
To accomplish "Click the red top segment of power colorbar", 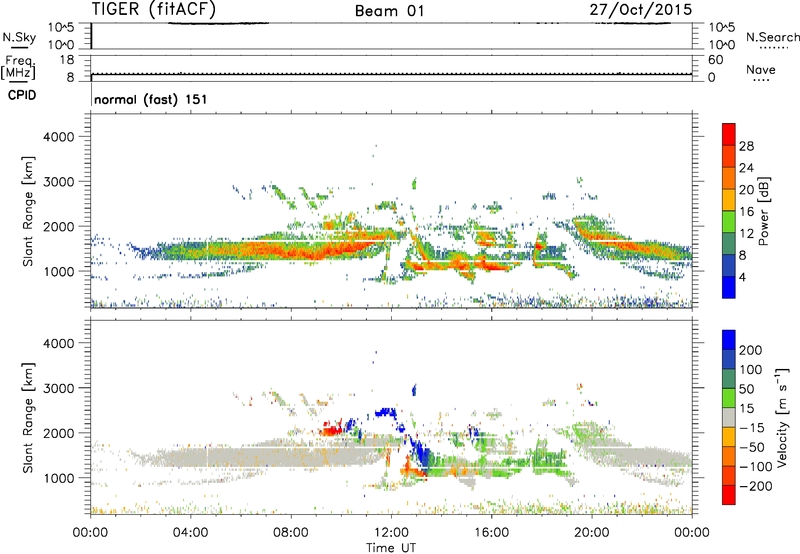I will coord(729,134).
